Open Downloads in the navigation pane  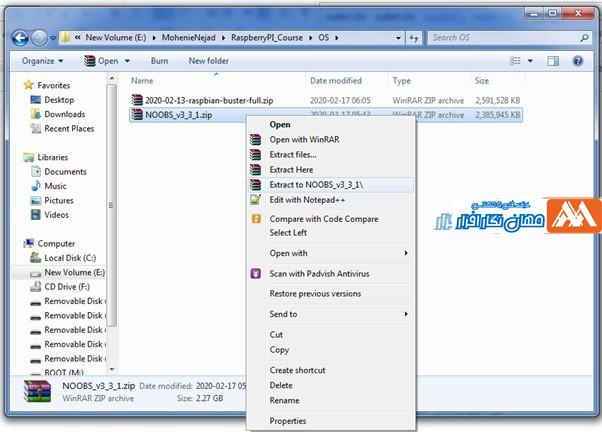point(64,114)
